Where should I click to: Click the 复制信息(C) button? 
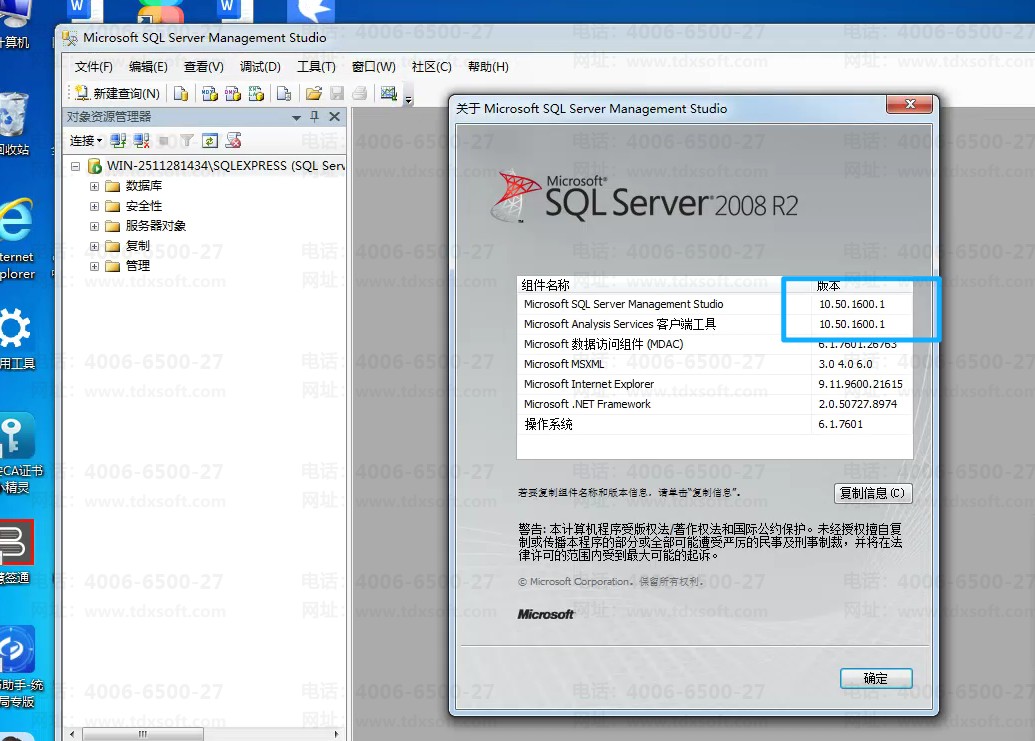[873, 493]
